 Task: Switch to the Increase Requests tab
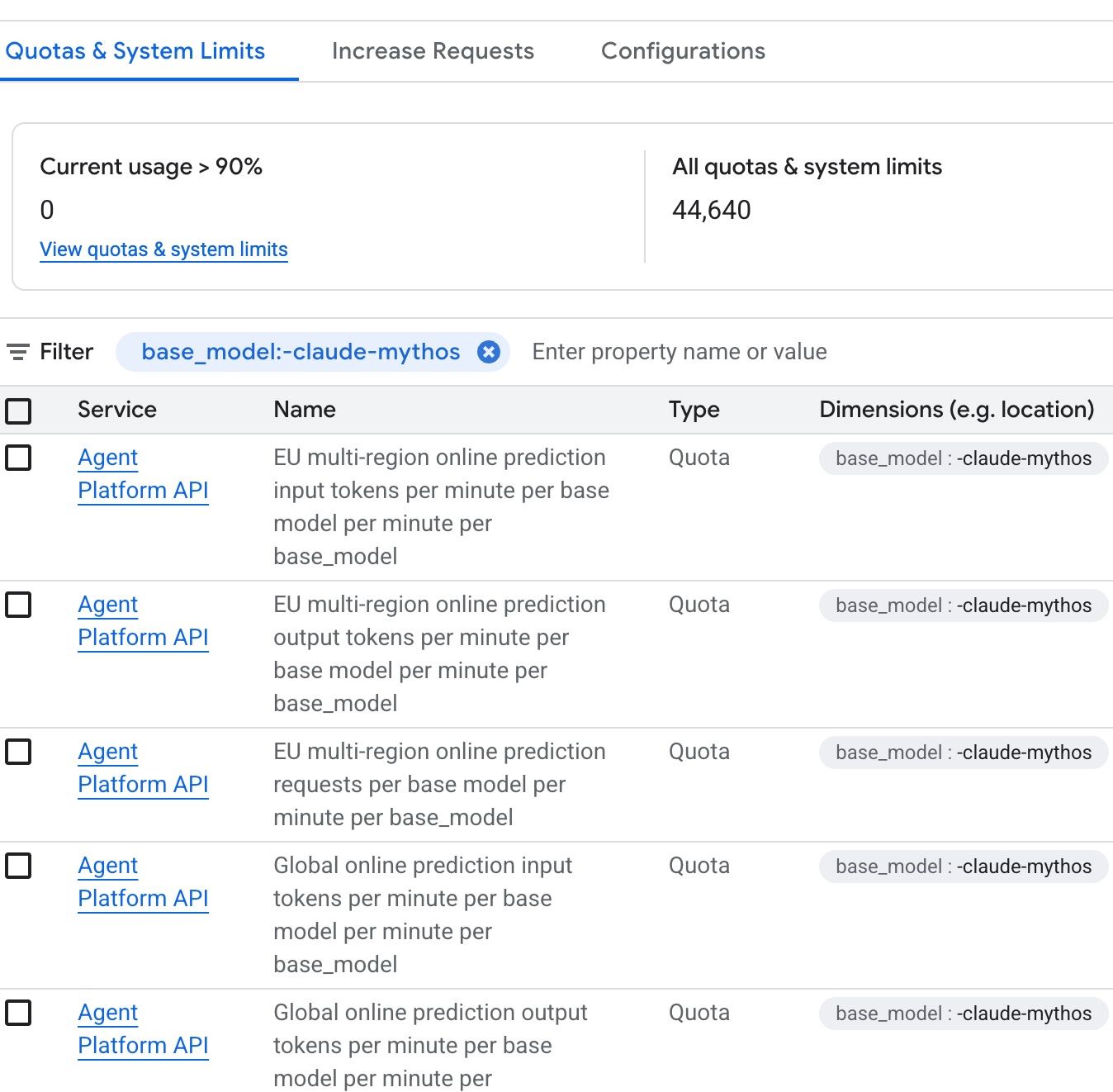click(433, 51)
